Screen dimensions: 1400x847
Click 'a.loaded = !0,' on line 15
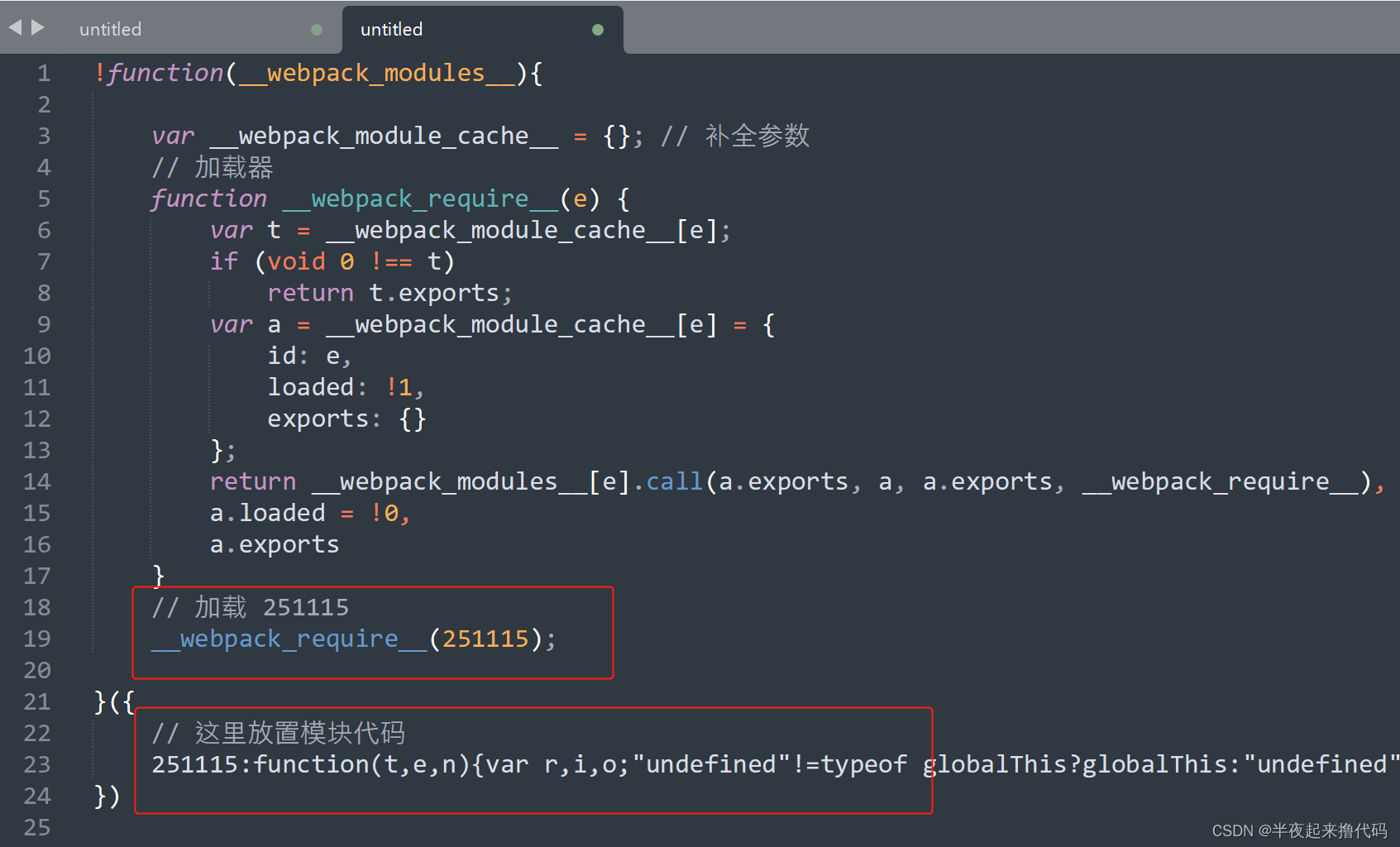tap(310, 514)
